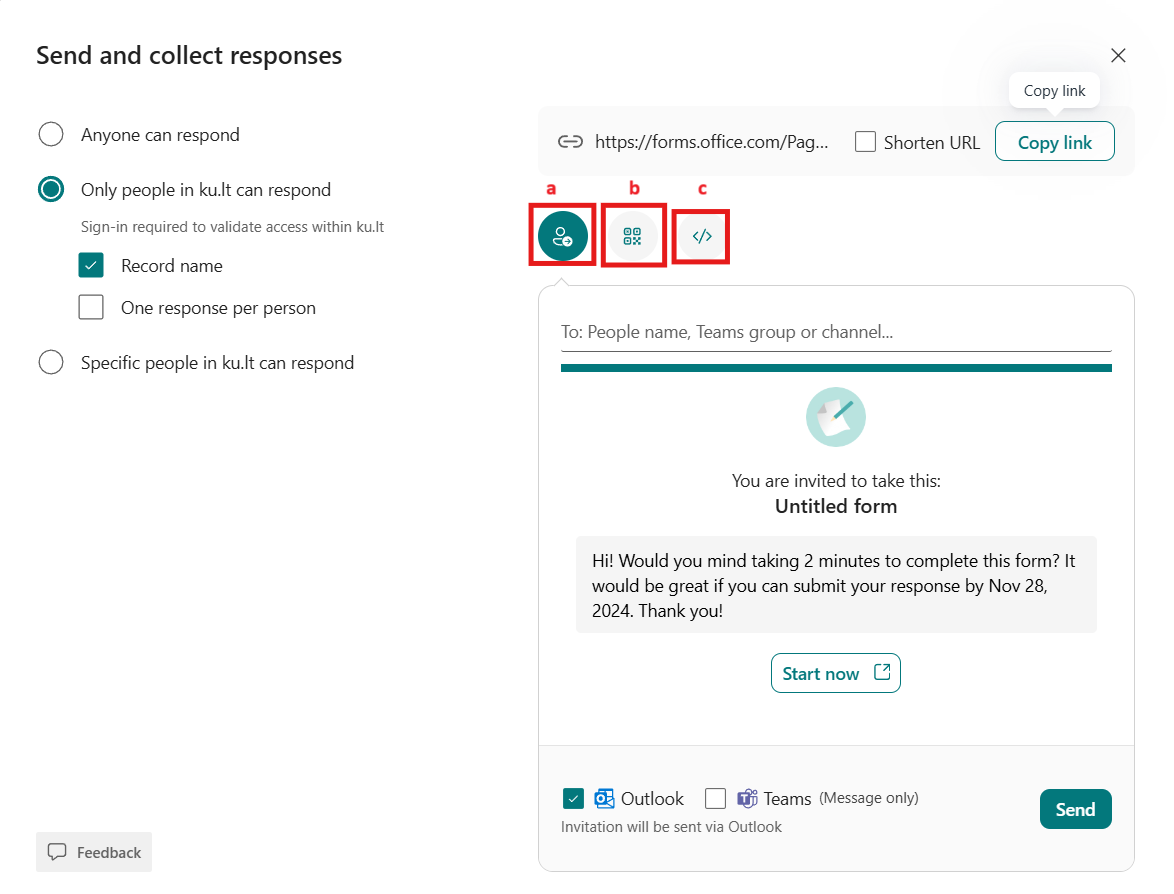Select the Anyone can respond option

pos(50,133)
